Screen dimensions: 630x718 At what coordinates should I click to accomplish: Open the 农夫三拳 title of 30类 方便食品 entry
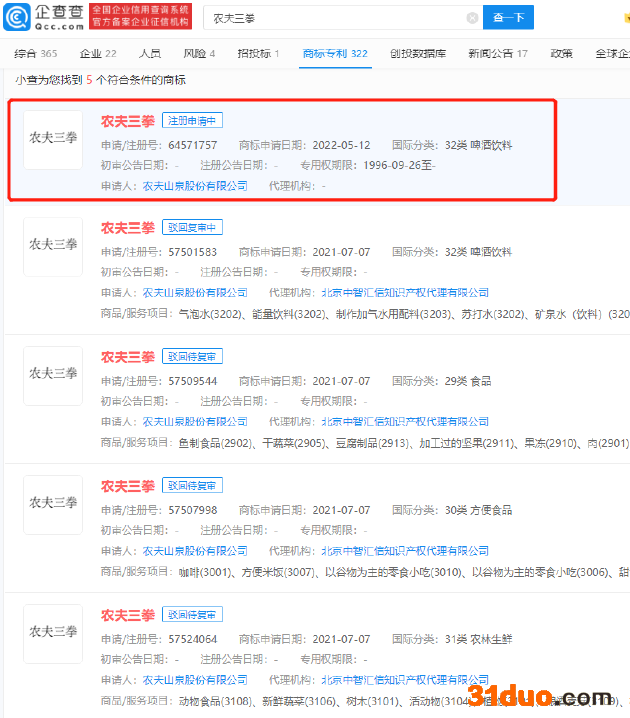point(127,486)
